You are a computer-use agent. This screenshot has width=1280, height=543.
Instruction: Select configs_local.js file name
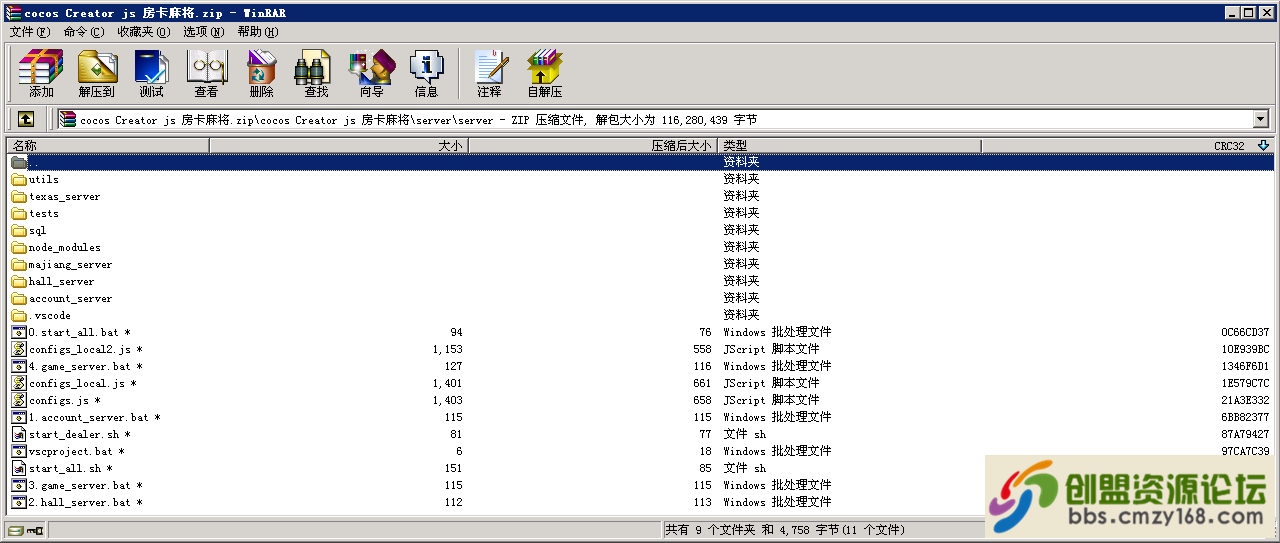[83, 383]
